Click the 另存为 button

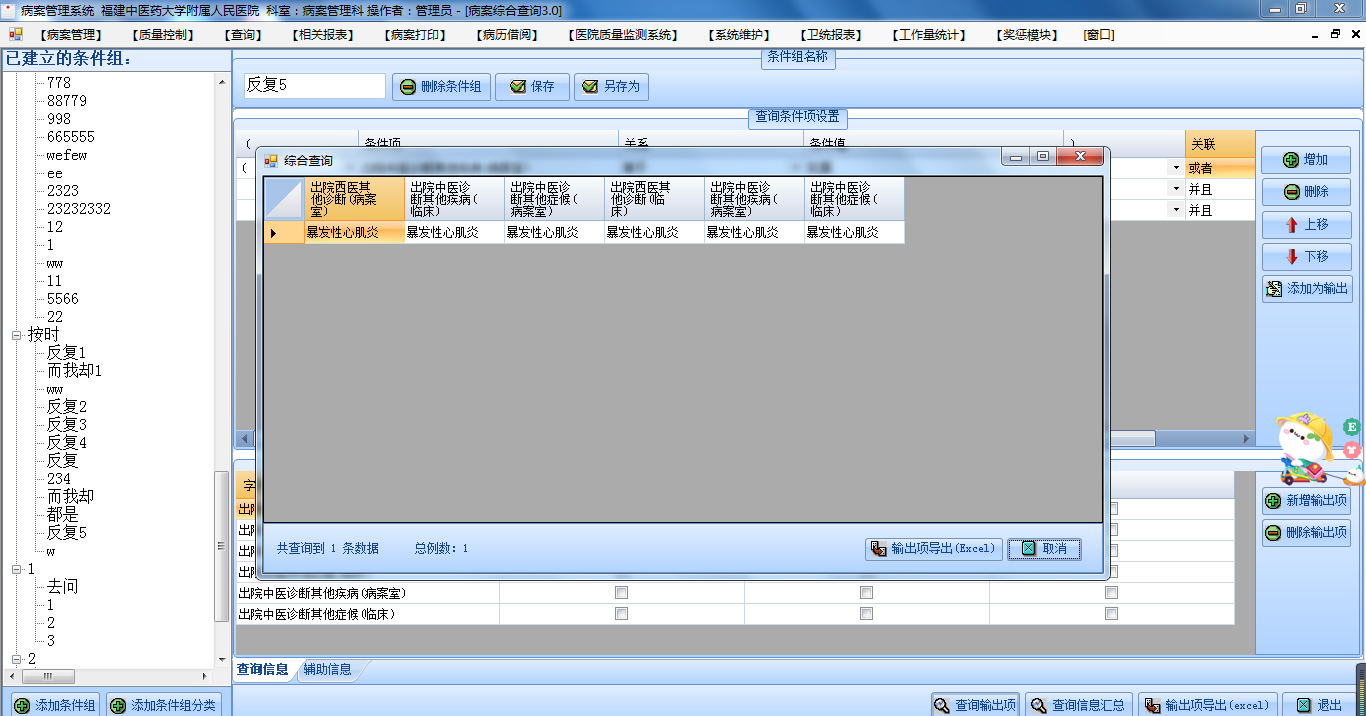click(611, 87)
